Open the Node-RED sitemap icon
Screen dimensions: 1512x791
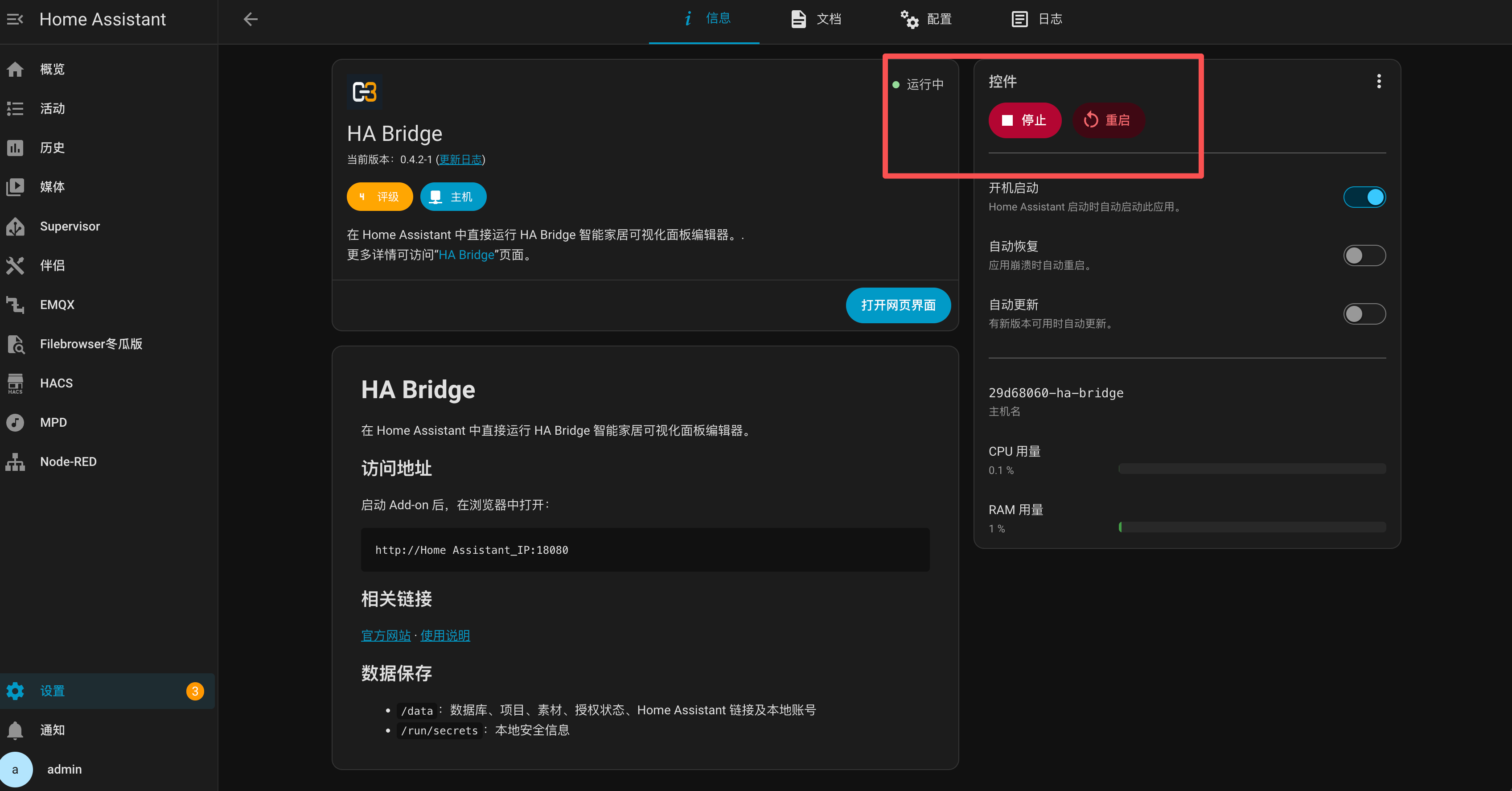pyautogui.click(x=15, y=462)
